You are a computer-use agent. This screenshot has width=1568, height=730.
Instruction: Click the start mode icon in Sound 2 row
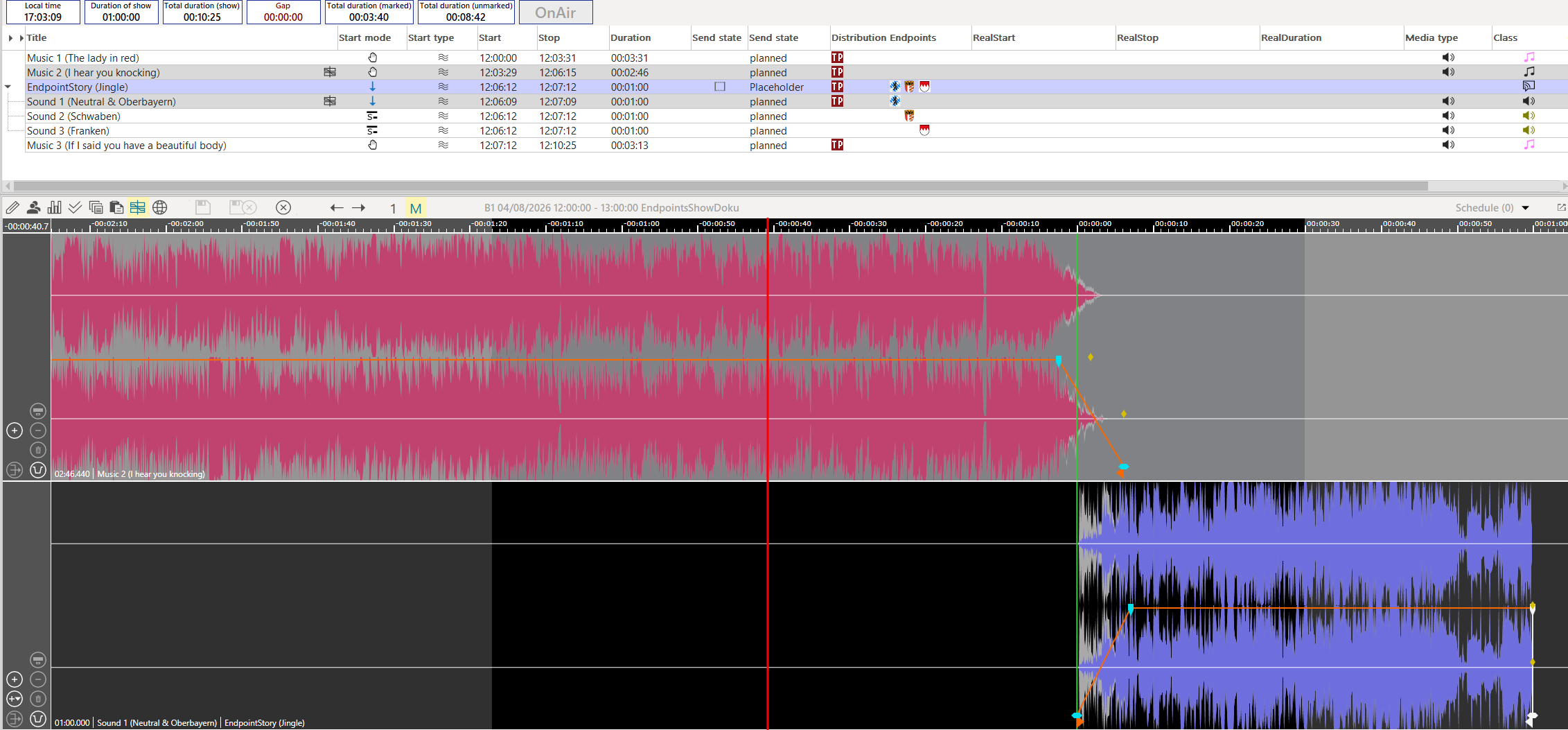click(x=372, y=116)
